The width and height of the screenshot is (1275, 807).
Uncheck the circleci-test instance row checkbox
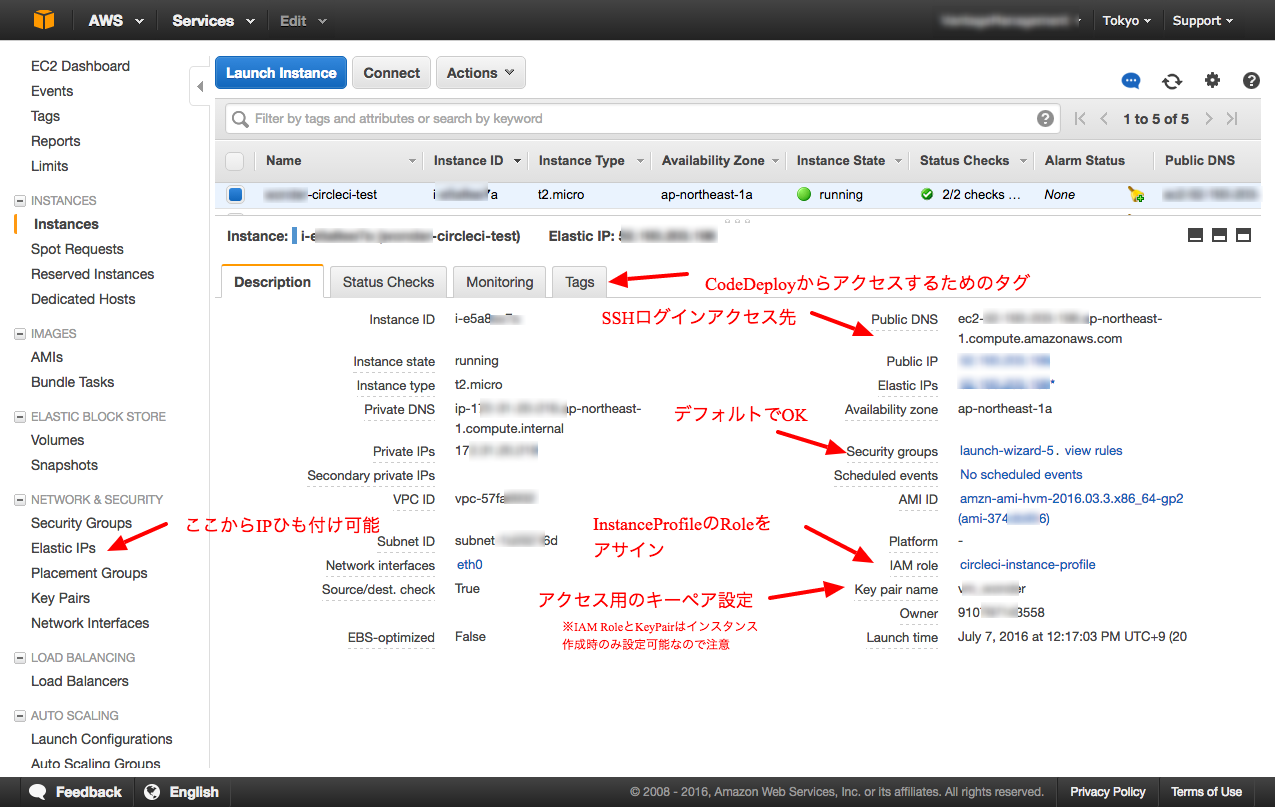237,194
